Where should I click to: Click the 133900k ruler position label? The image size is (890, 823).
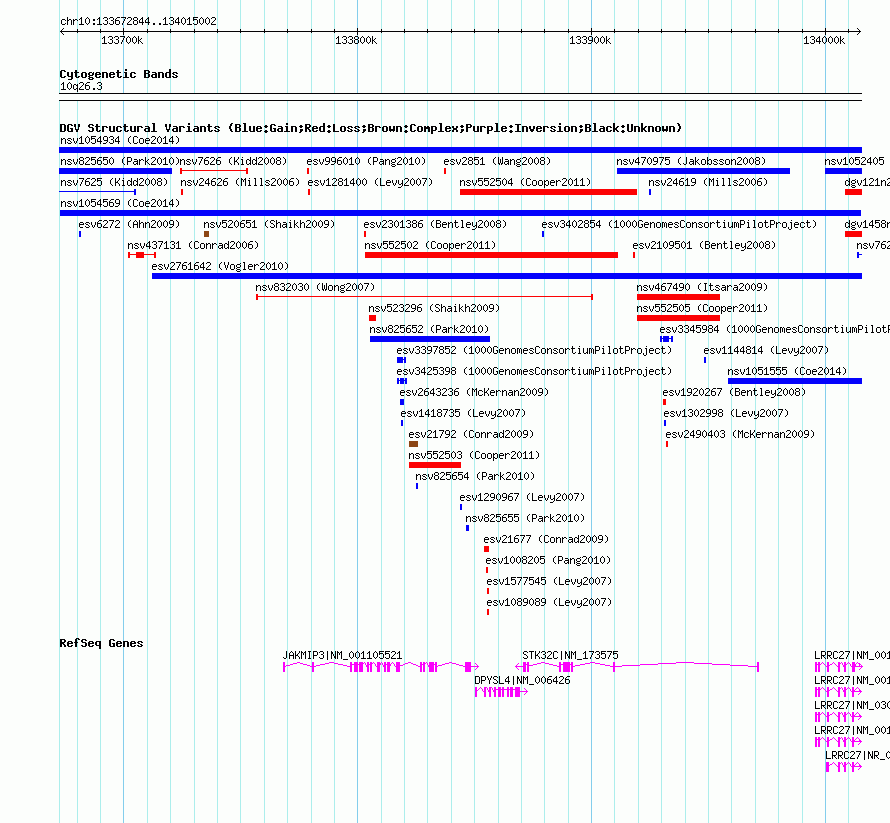[590, 40]
